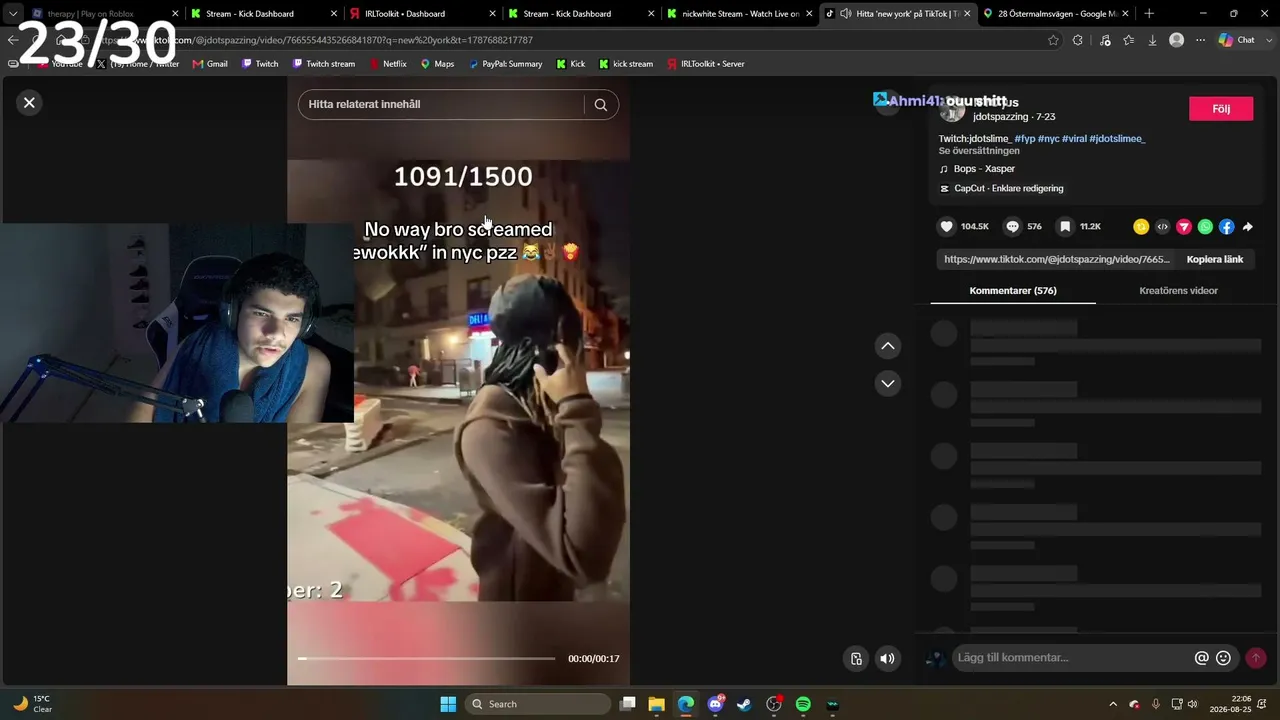Open the 'PayPal: Summary' bookmark
This screenshot has height=720, width=1280.
tap(504, 64)
